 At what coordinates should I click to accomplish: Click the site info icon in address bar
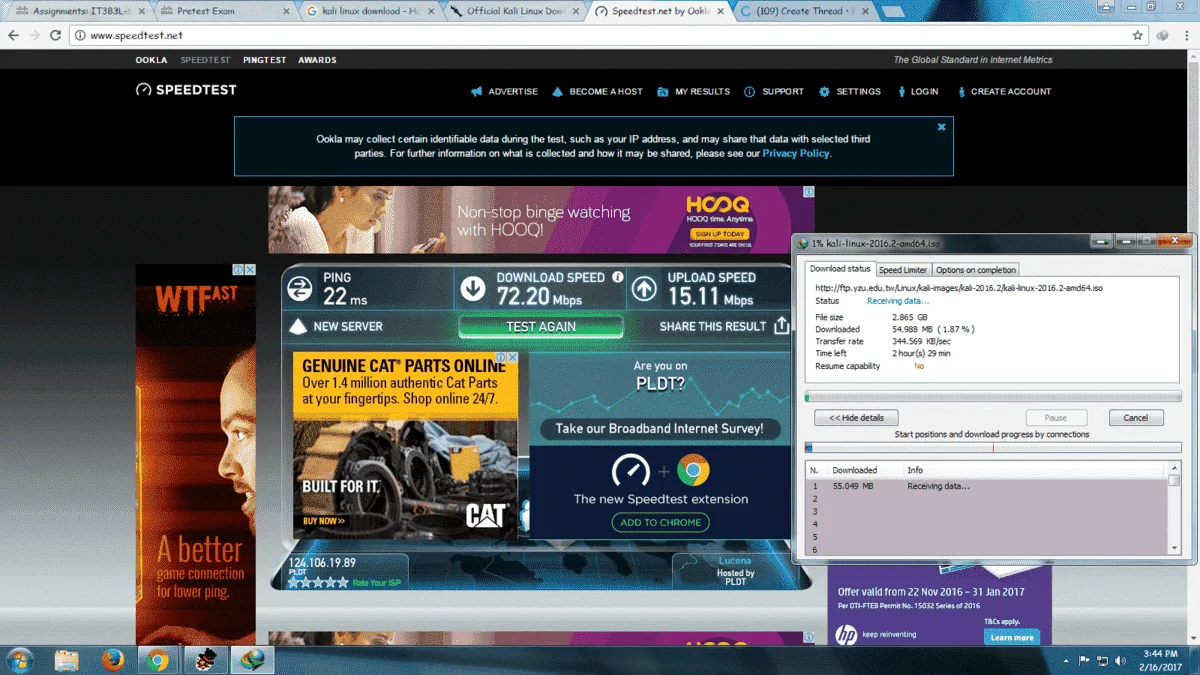[79, 35]
